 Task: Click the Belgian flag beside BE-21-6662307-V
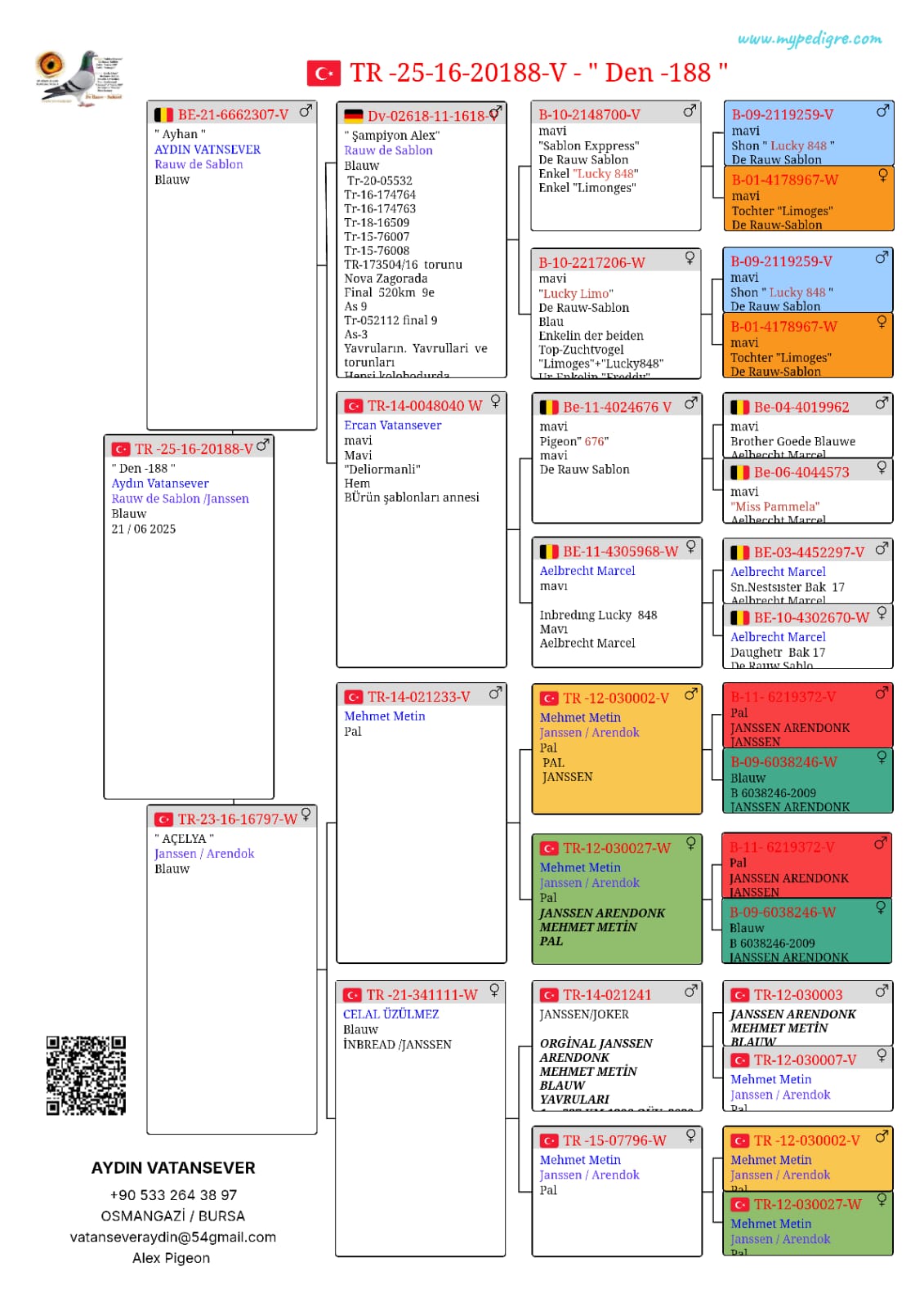(164, 115)
